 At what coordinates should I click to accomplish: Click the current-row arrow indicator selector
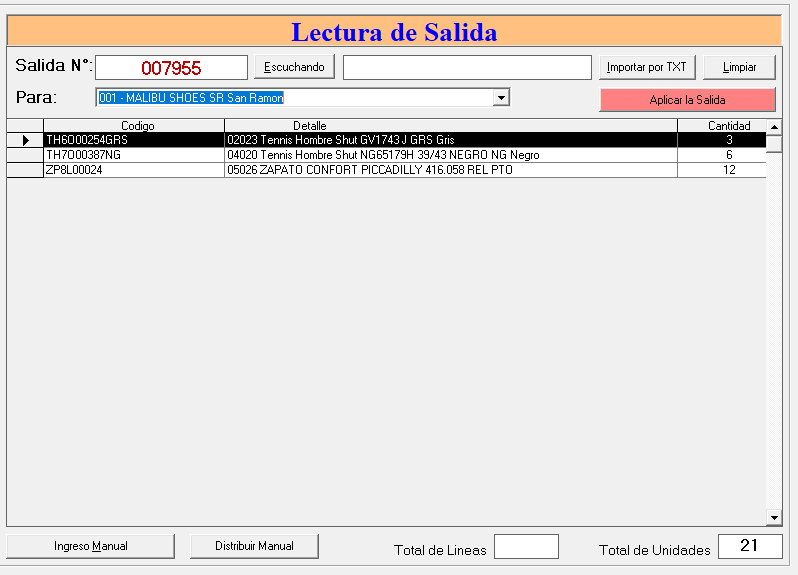pyautogui.click(x=25, y=140)
